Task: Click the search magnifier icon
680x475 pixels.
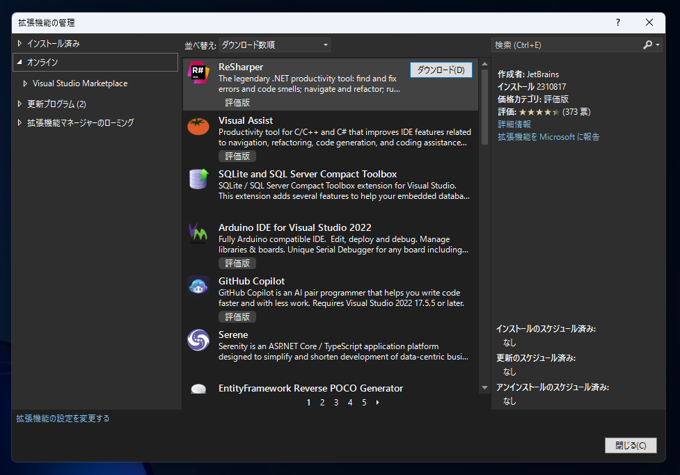Action: coord(647,45)
